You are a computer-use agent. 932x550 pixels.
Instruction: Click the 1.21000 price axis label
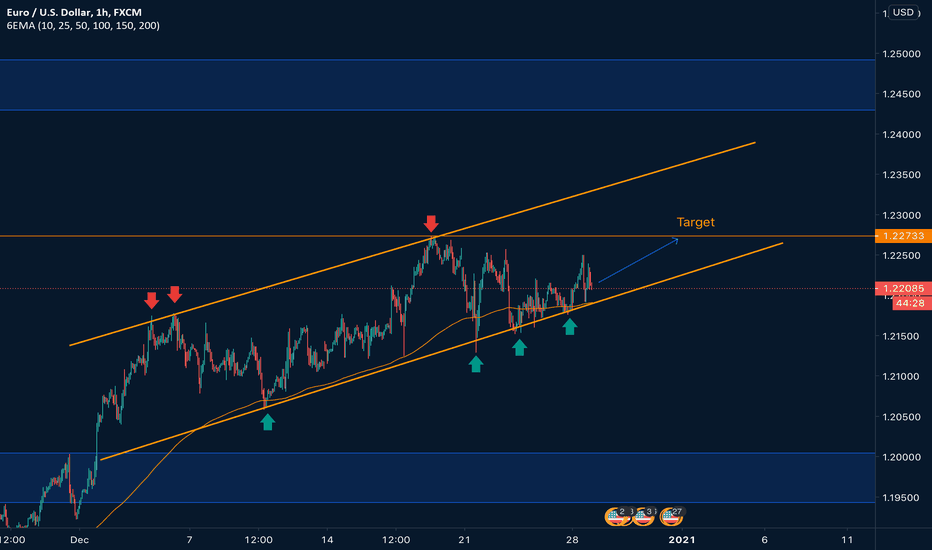(901, 376)
